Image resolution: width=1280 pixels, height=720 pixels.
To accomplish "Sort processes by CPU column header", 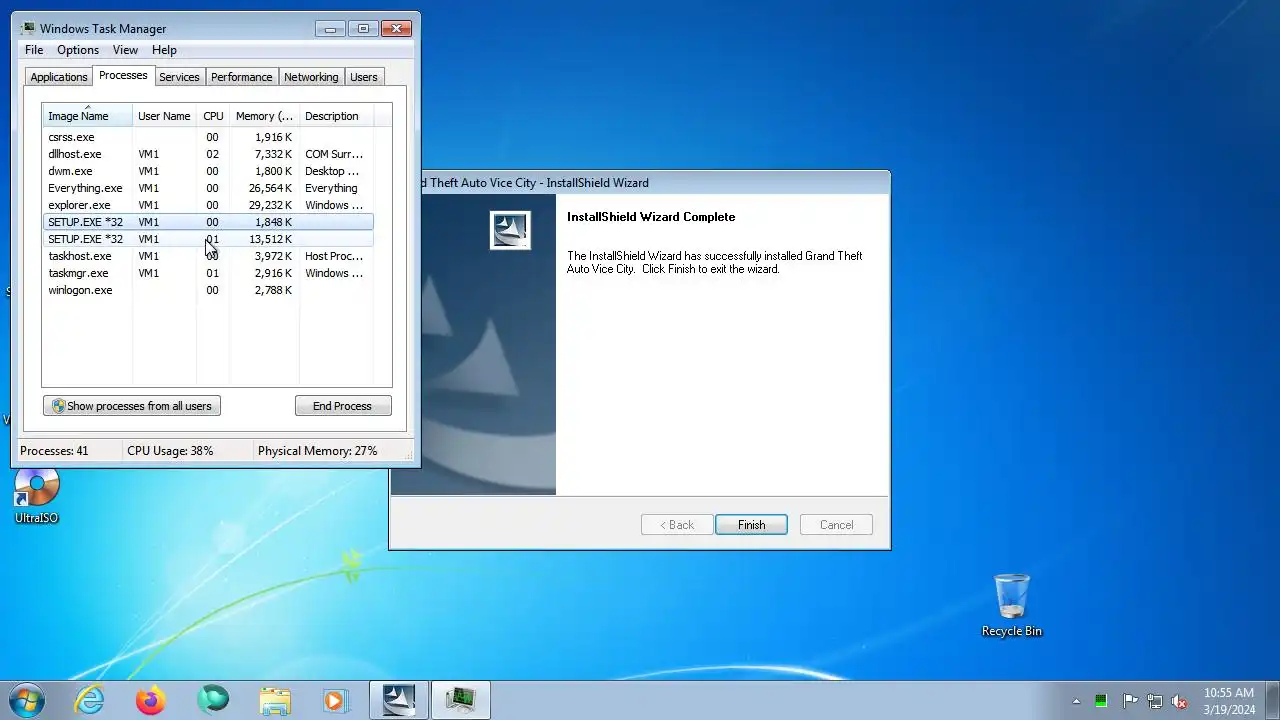I will (x=213, y=116).
